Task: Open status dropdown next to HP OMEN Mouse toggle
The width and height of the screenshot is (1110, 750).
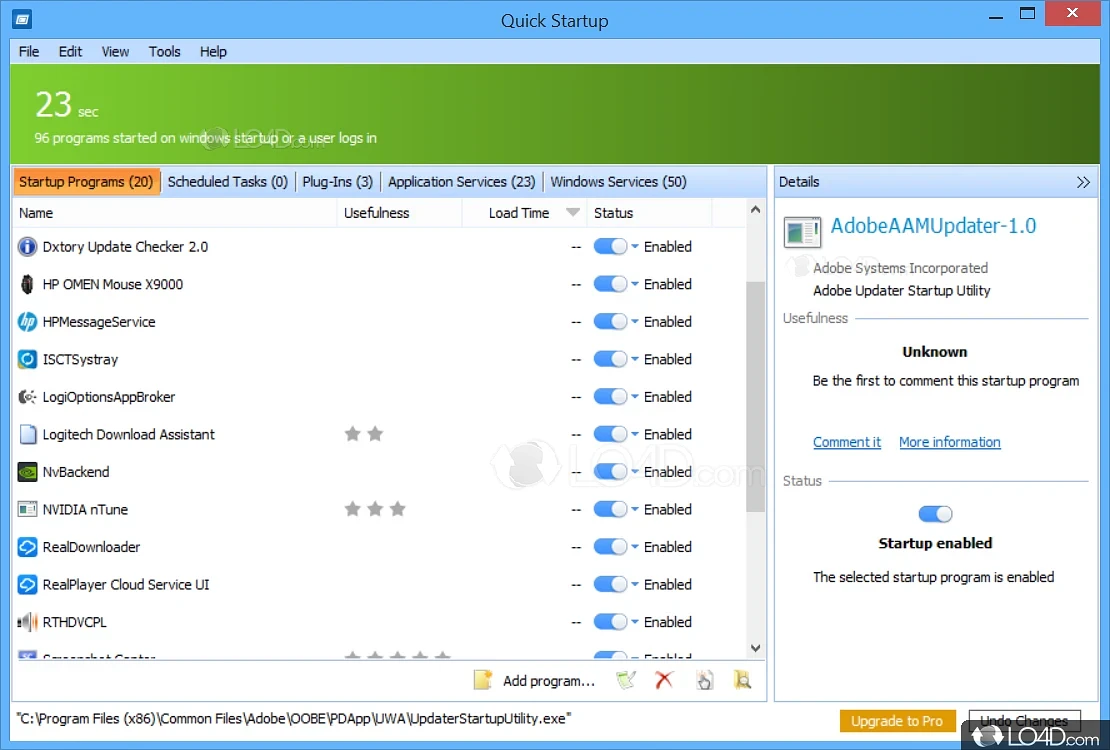Action: click(x=633, y=284)
